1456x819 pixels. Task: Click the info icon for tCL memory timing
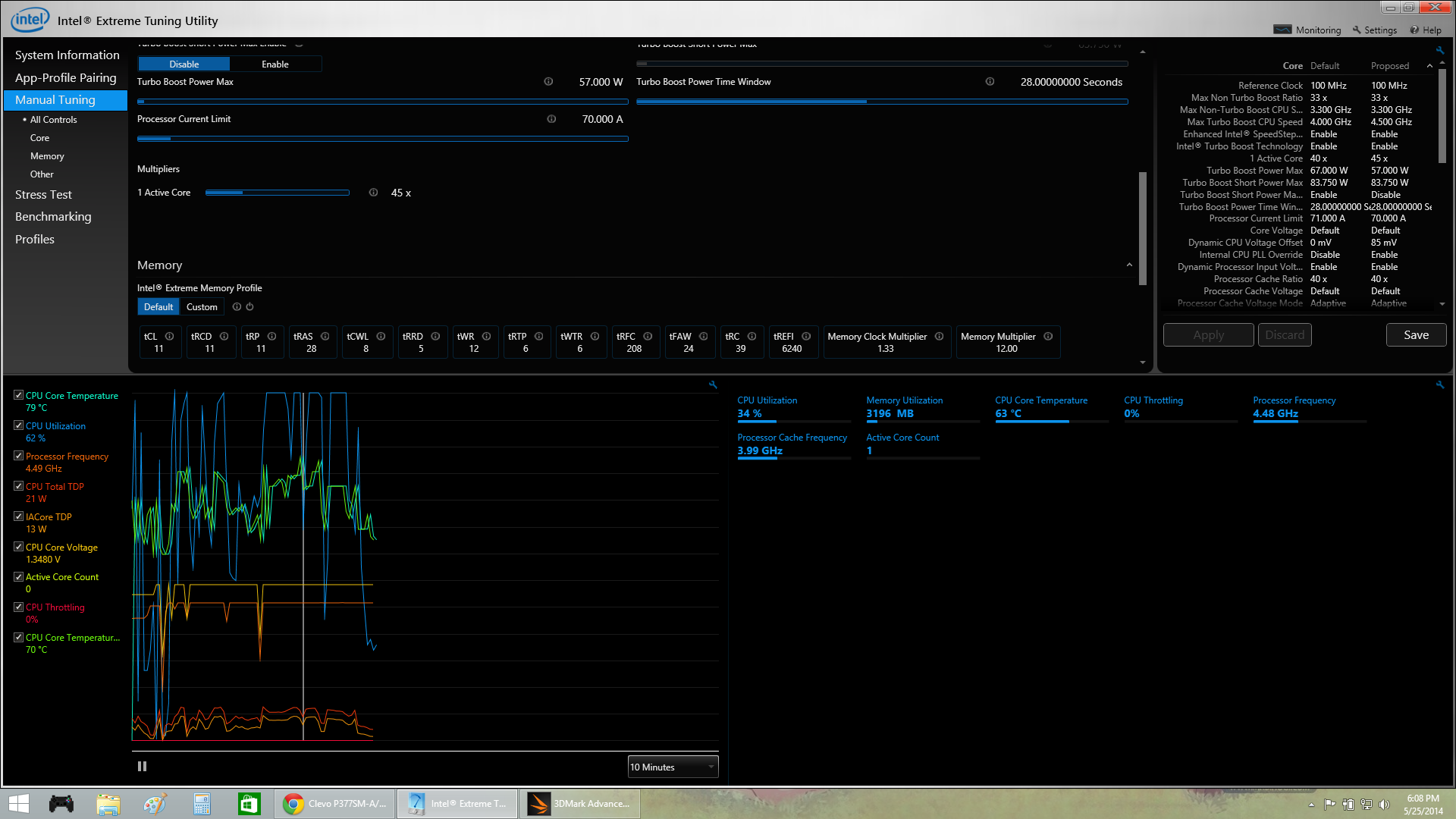tap(170, 337)
